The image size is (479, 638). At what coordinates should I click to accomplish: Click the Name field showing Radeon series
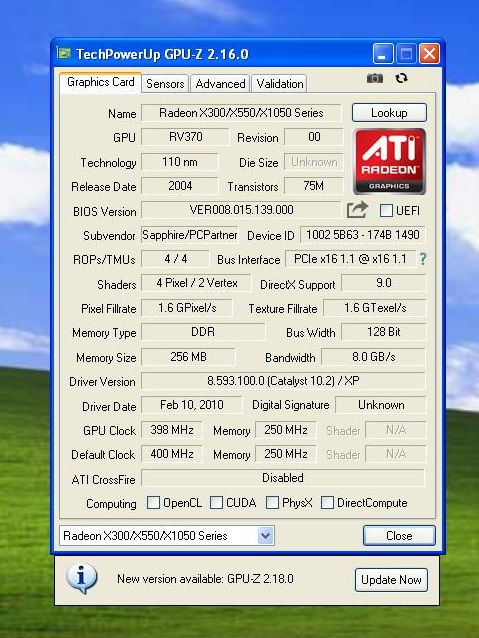[241, 113]
